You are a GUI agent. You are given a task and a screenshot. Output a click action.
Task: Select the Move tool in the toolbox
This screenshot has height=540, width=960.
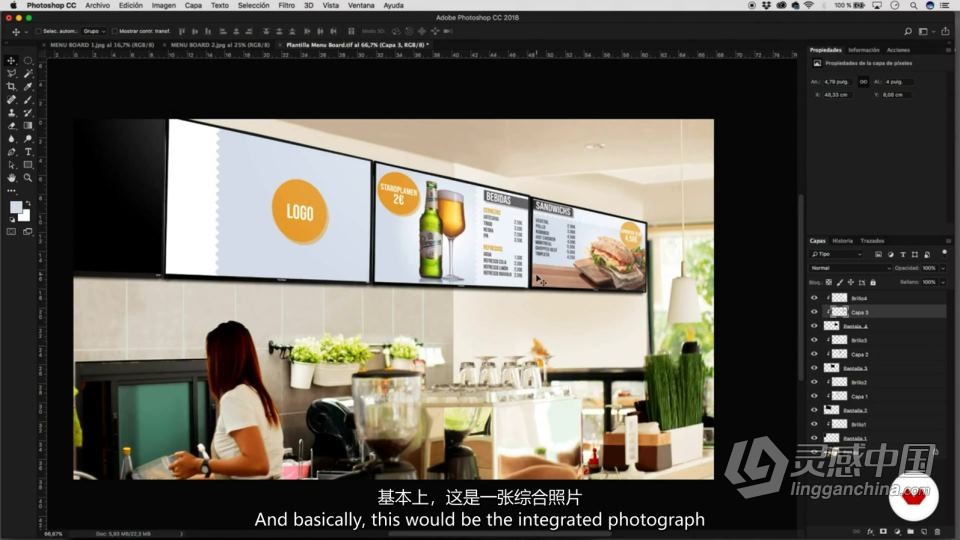coord(11,61)
